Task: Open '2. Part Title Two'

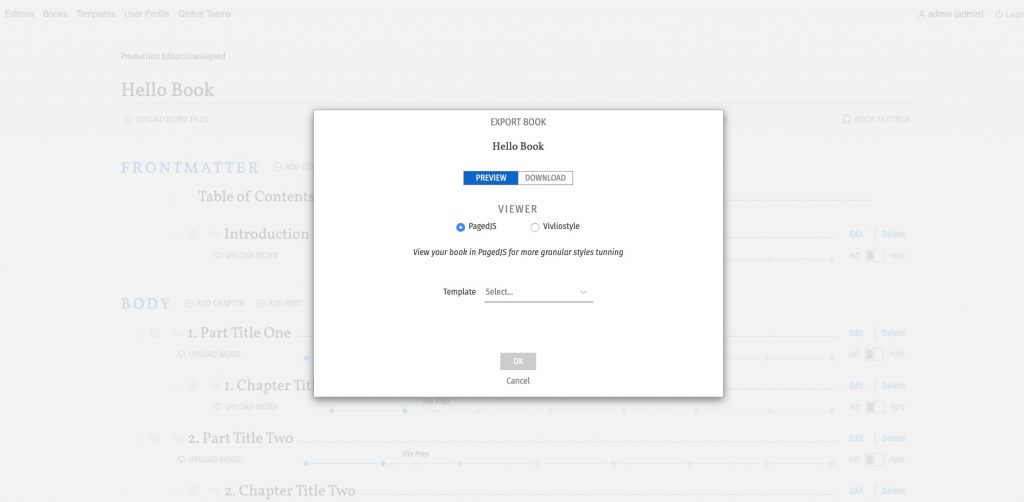Action: (240, 438)
